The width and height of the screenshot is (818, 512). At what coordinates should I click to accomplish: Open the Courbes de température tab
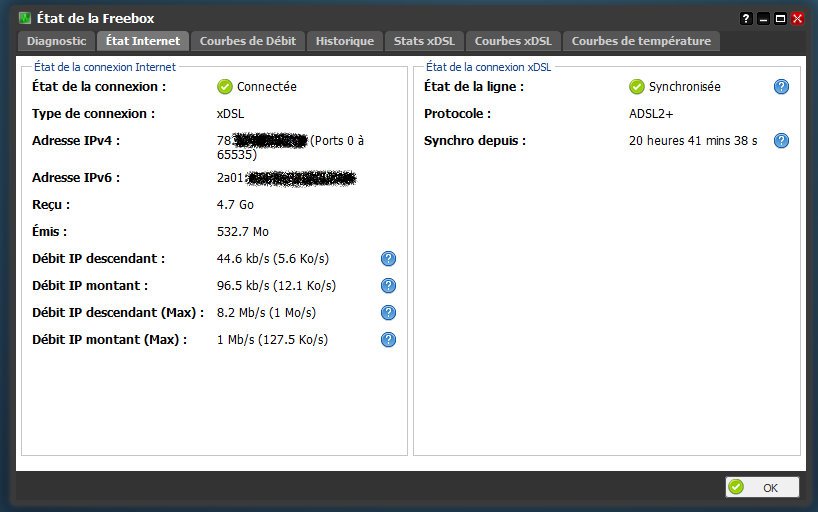tap(641, 41)
